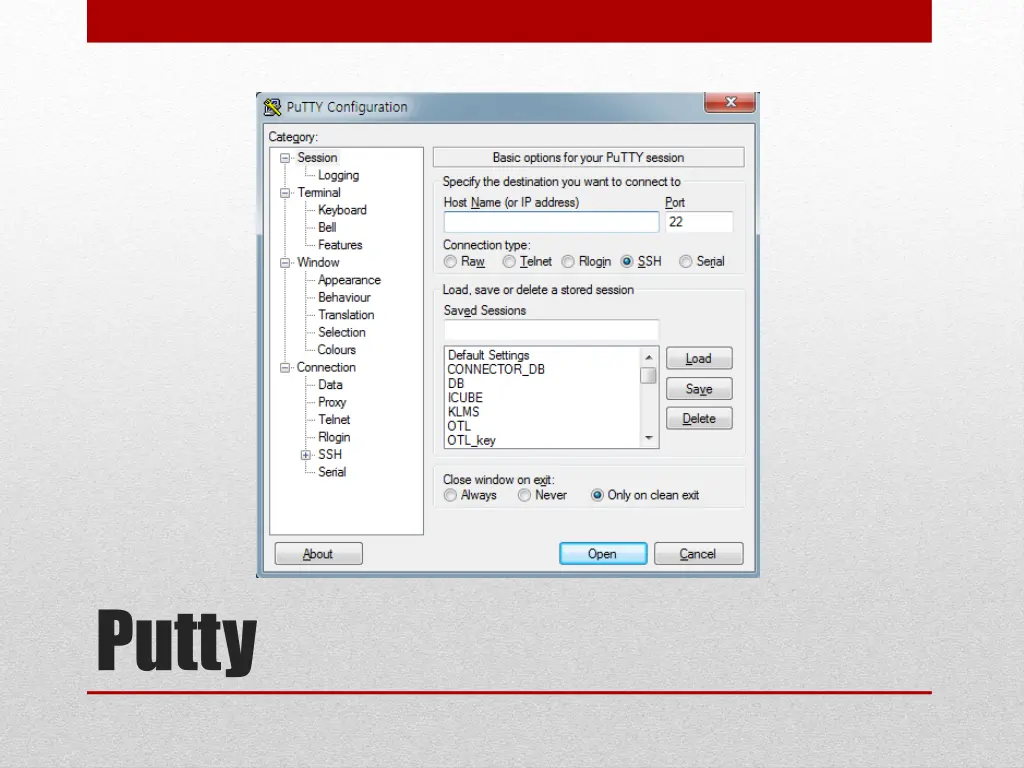Select the KLMS saved session
The height and width of the screenshot is (768, 1024).
[464, 412]
